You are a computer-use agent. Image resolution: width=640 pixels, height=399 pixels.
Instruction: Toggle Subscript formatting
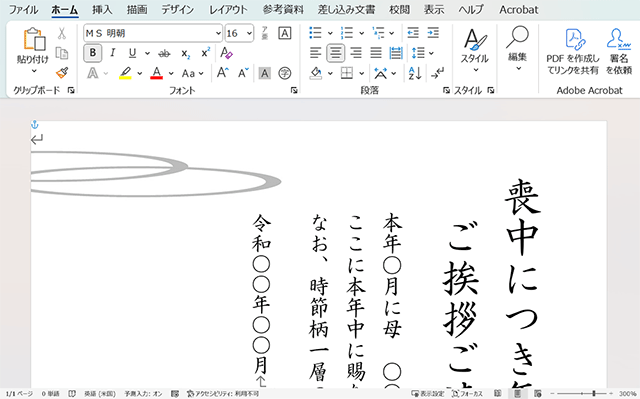click(x=186, y=53)
